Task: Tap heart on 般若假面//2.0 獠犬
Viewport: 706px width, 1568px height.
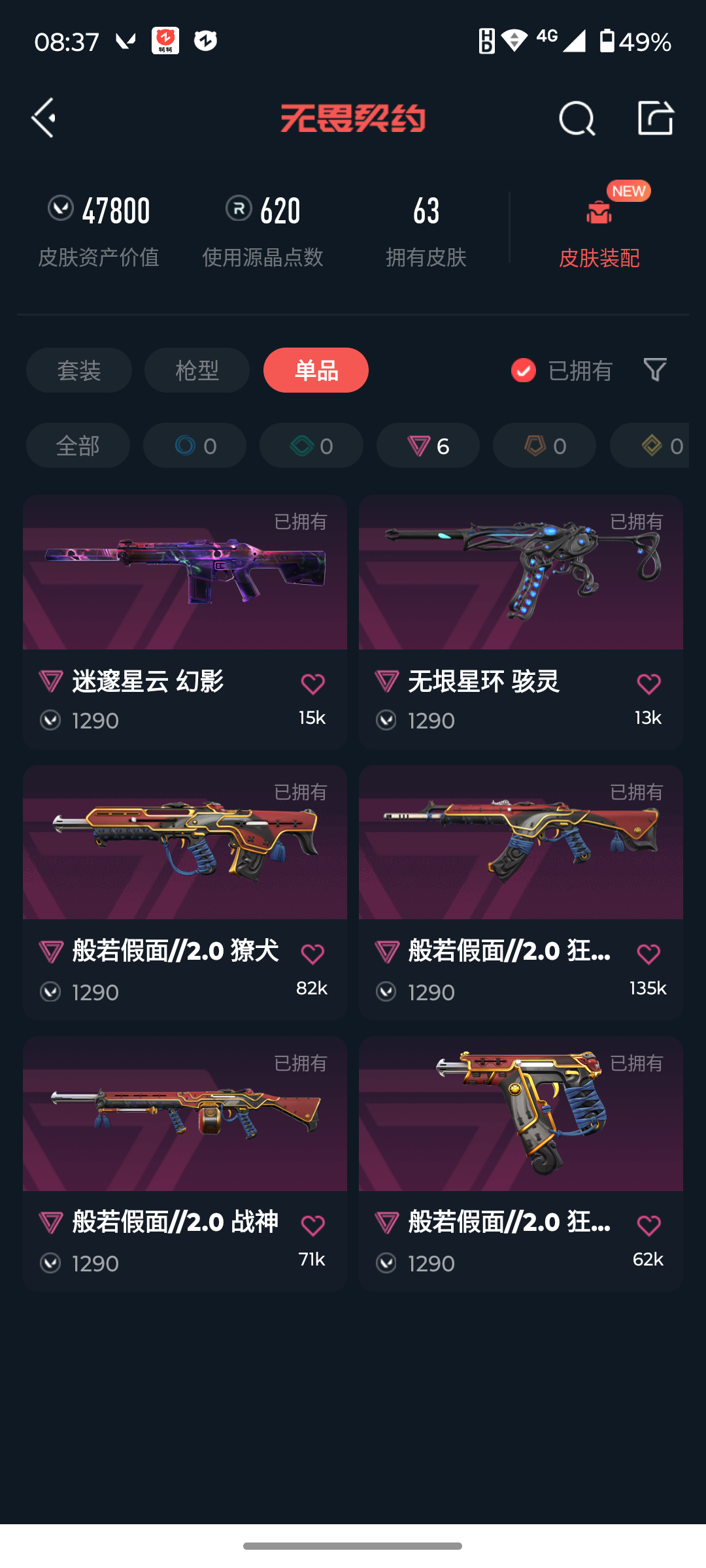Action: point(312,955)
